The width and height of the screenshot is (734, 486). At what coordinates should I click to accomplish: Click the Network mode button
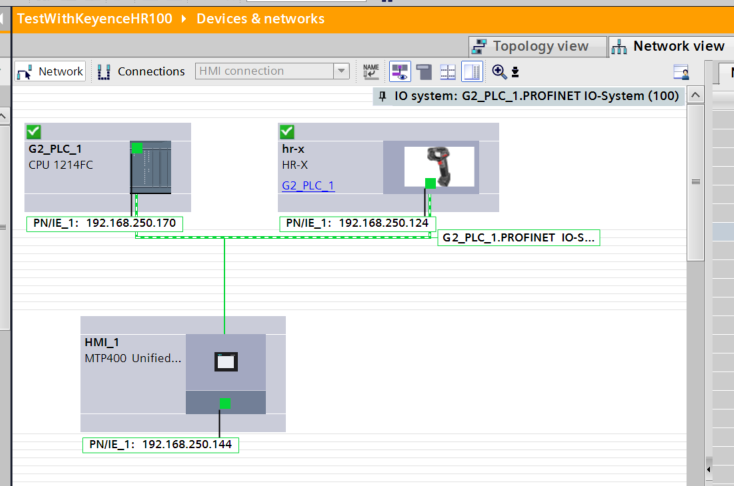pyautogui.click(x=50, y=72)
